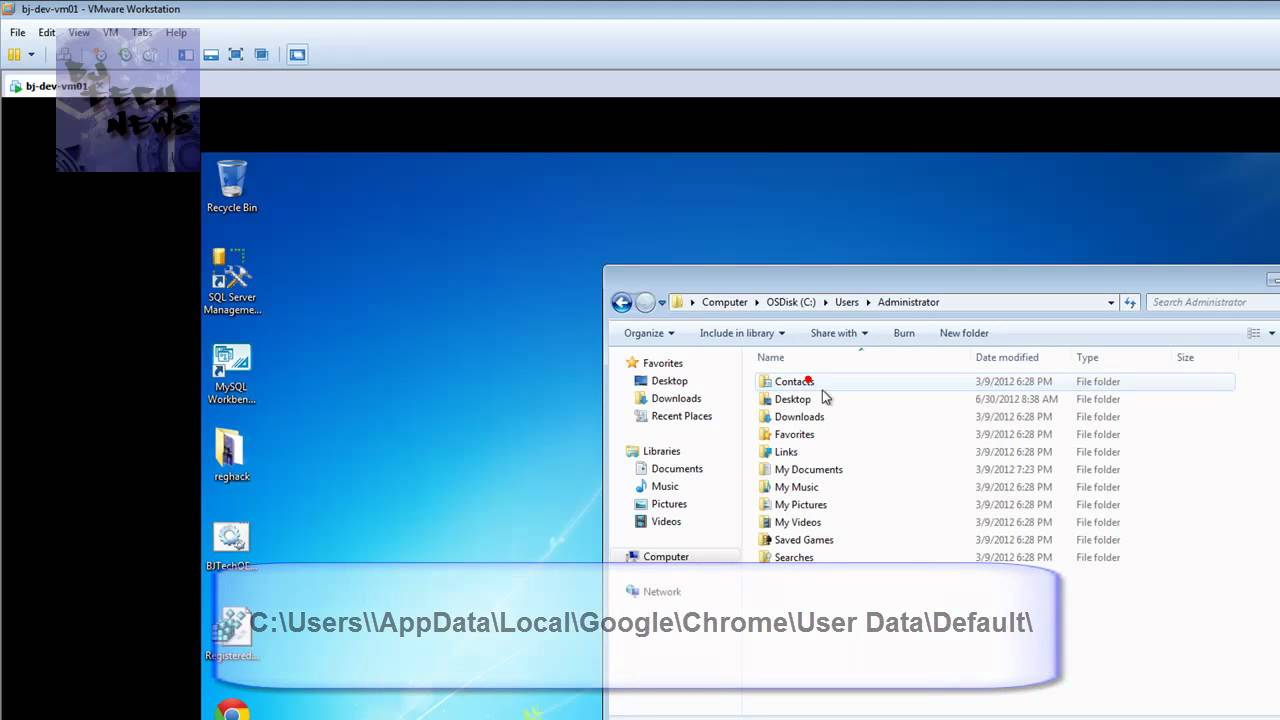Open the Music library
Viewport: 1280px width, 720px height.
[x=656, y=486]
